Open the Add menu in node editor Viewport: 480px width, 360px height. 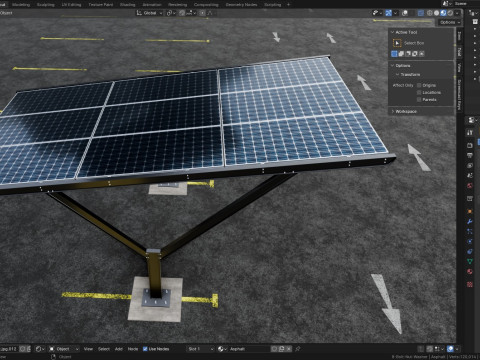[119, 349]
